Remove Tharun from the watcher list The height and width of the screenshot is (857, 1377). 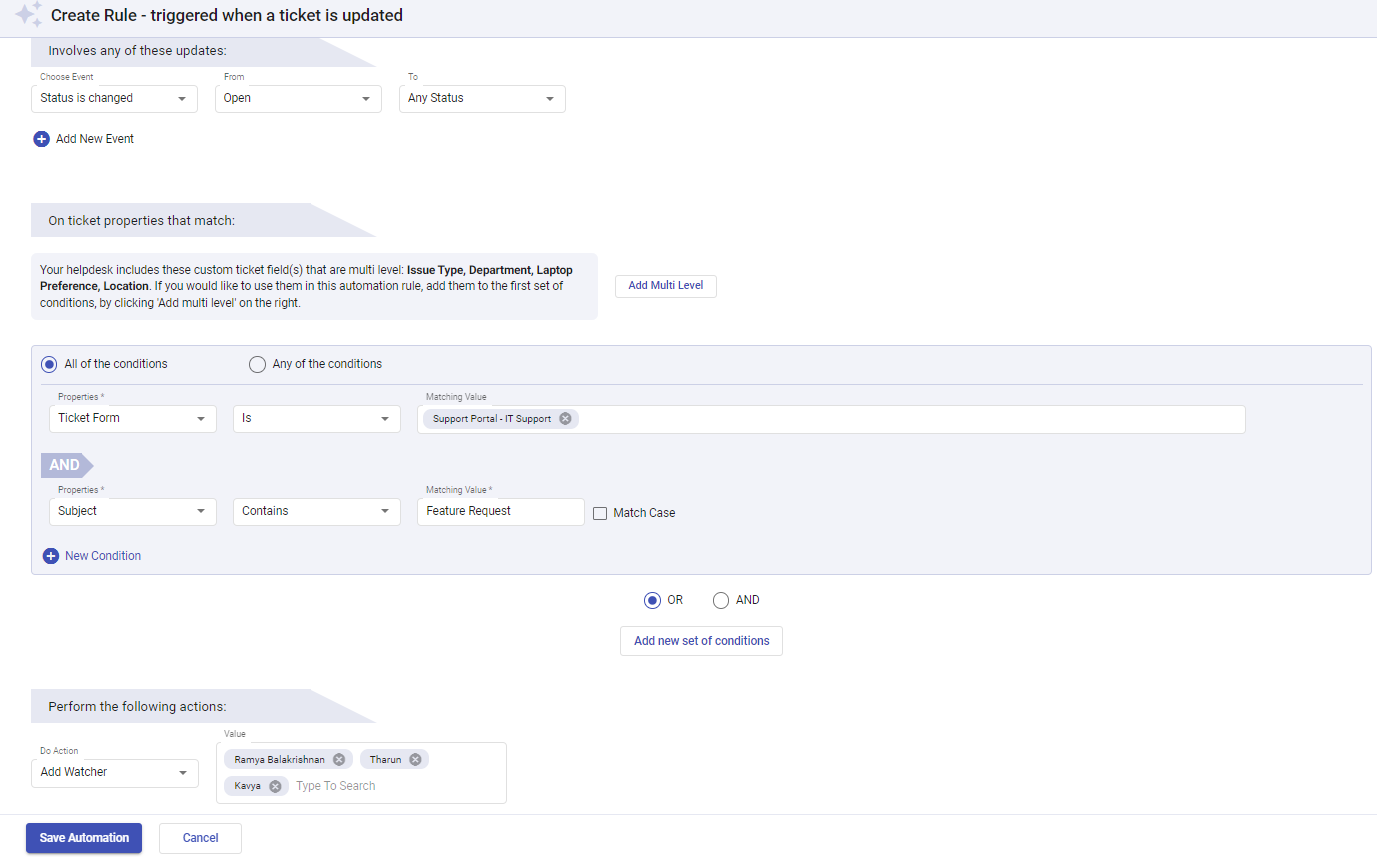coord(417,759)
